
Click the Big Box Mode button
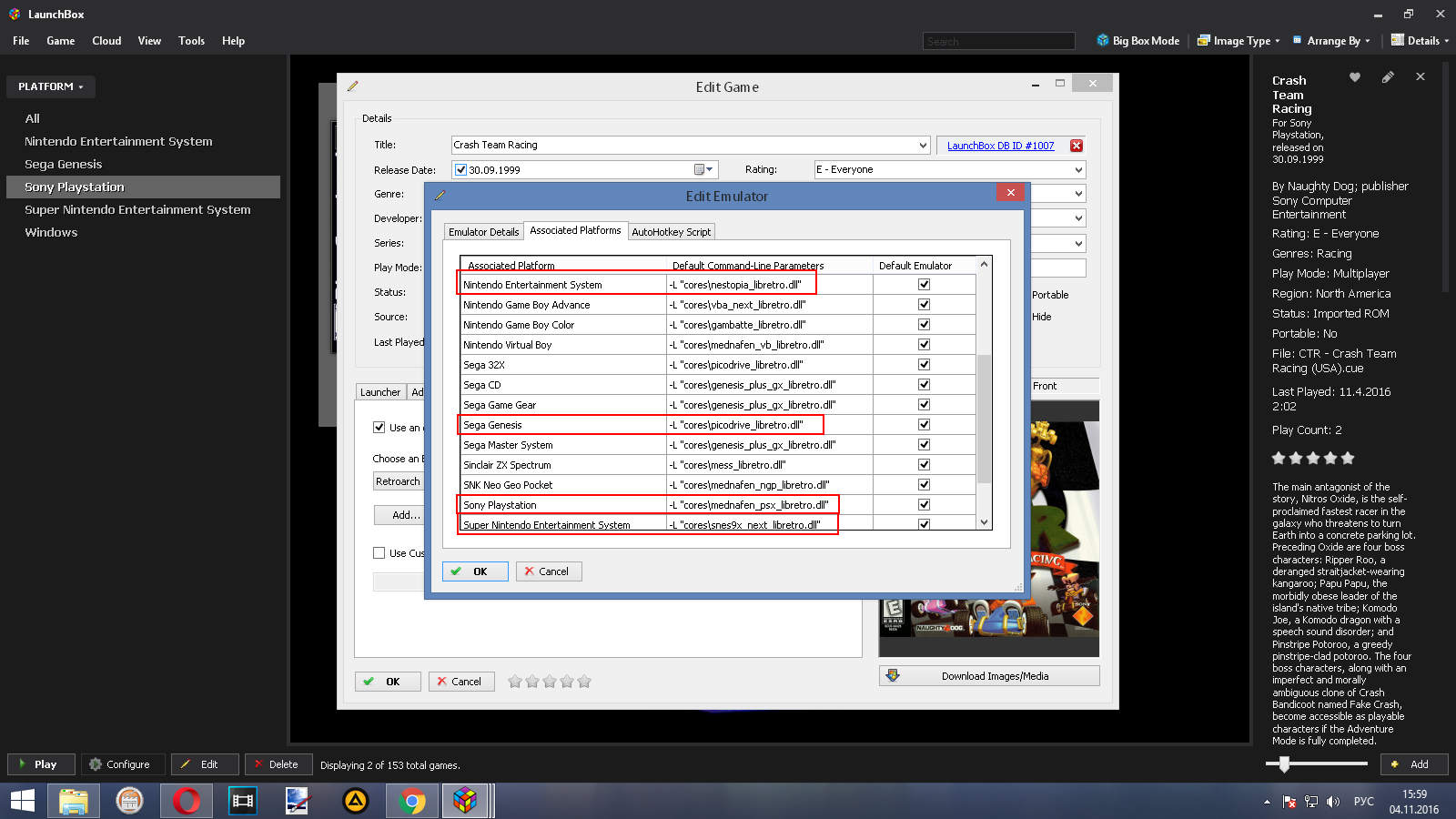[x=1138, y=41]
